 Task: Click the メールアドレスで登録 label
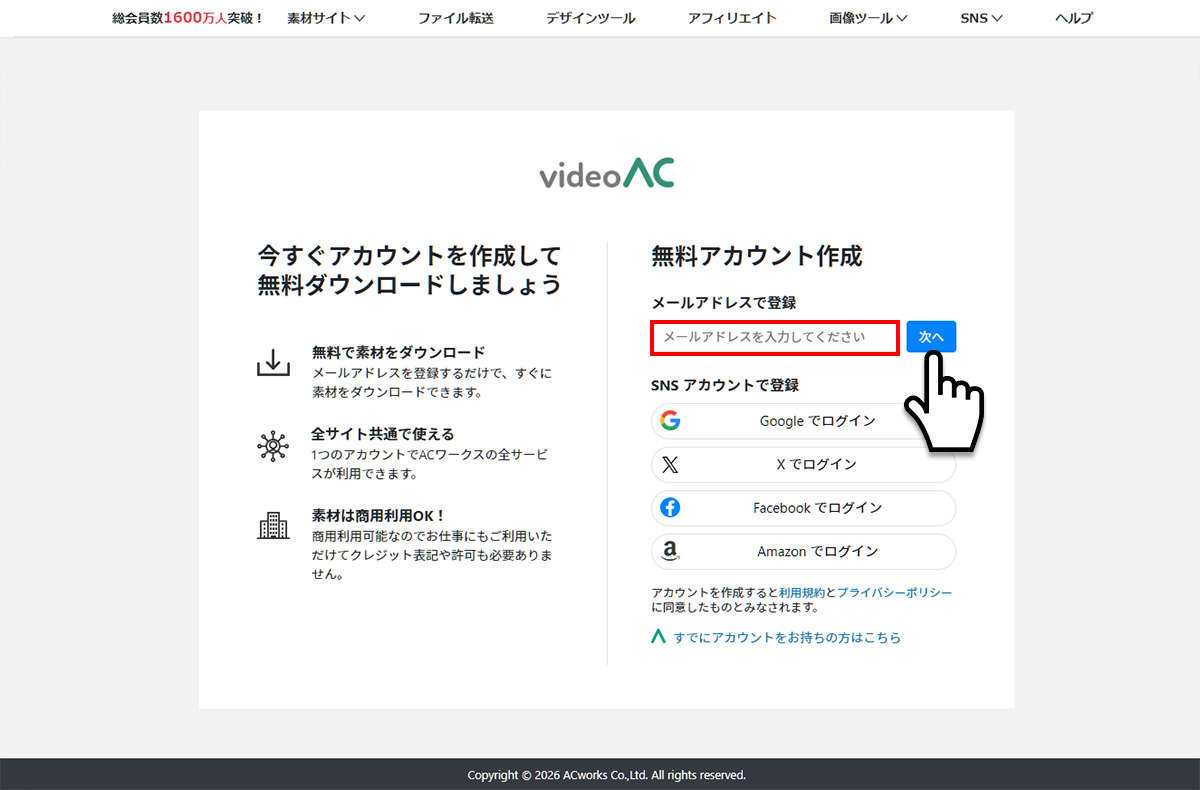coord(724,303)
